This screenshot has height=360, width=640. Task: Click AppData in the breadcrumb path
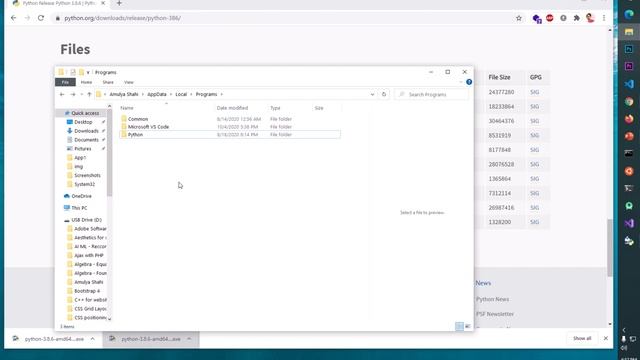point(157,94)
